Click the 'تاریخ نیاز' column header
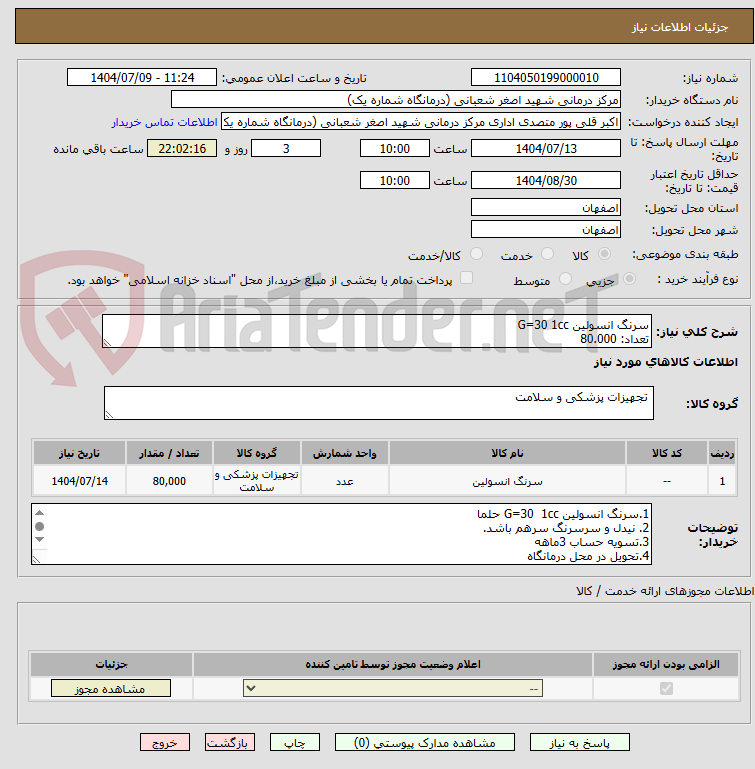The width and height of the screenshot is (755, 769). pyautogui.click(x=79, y=453)
